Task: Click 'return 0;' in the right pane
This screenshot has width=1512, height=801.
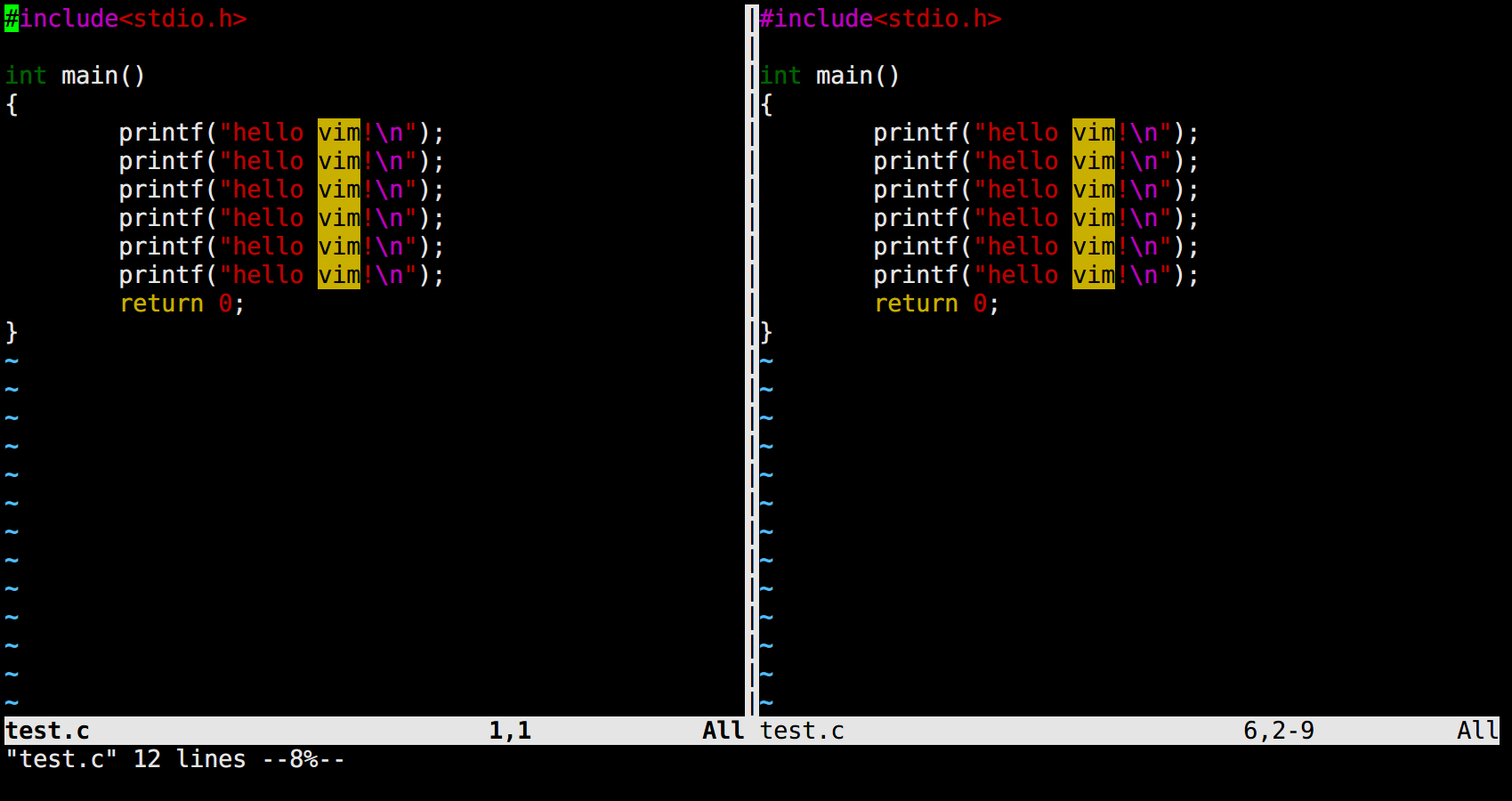Action: [936, 303]
